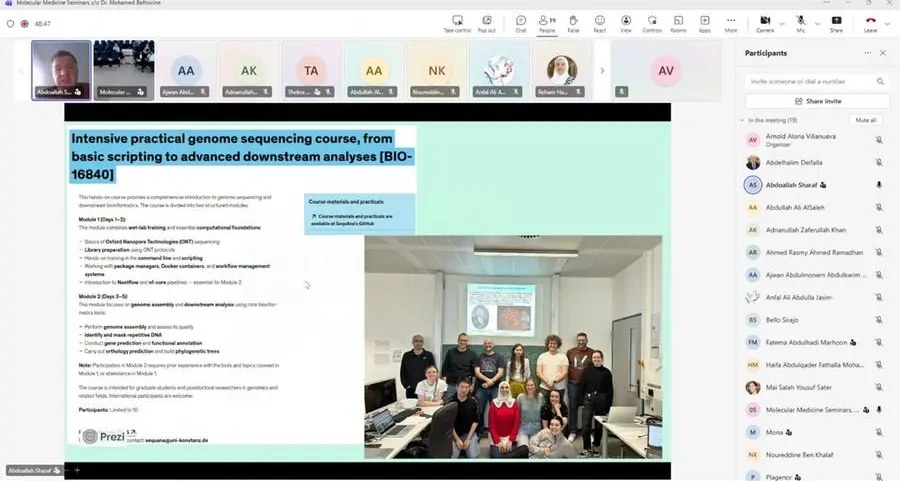The image size is (900, 481).
Task: Toggle the Camera on or off
Action: (x=764, y=22)
